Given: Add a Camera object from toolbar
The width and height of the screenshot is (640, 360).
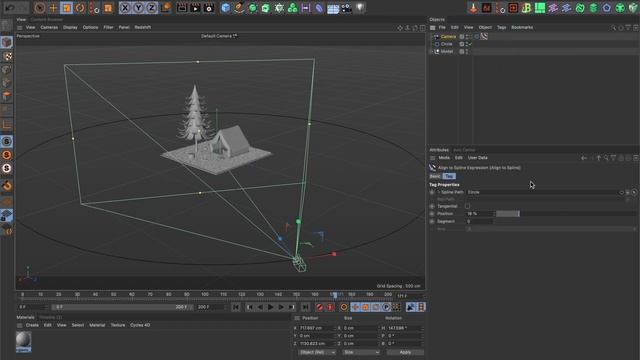Looking at the screenshot, I should point(347,8).
